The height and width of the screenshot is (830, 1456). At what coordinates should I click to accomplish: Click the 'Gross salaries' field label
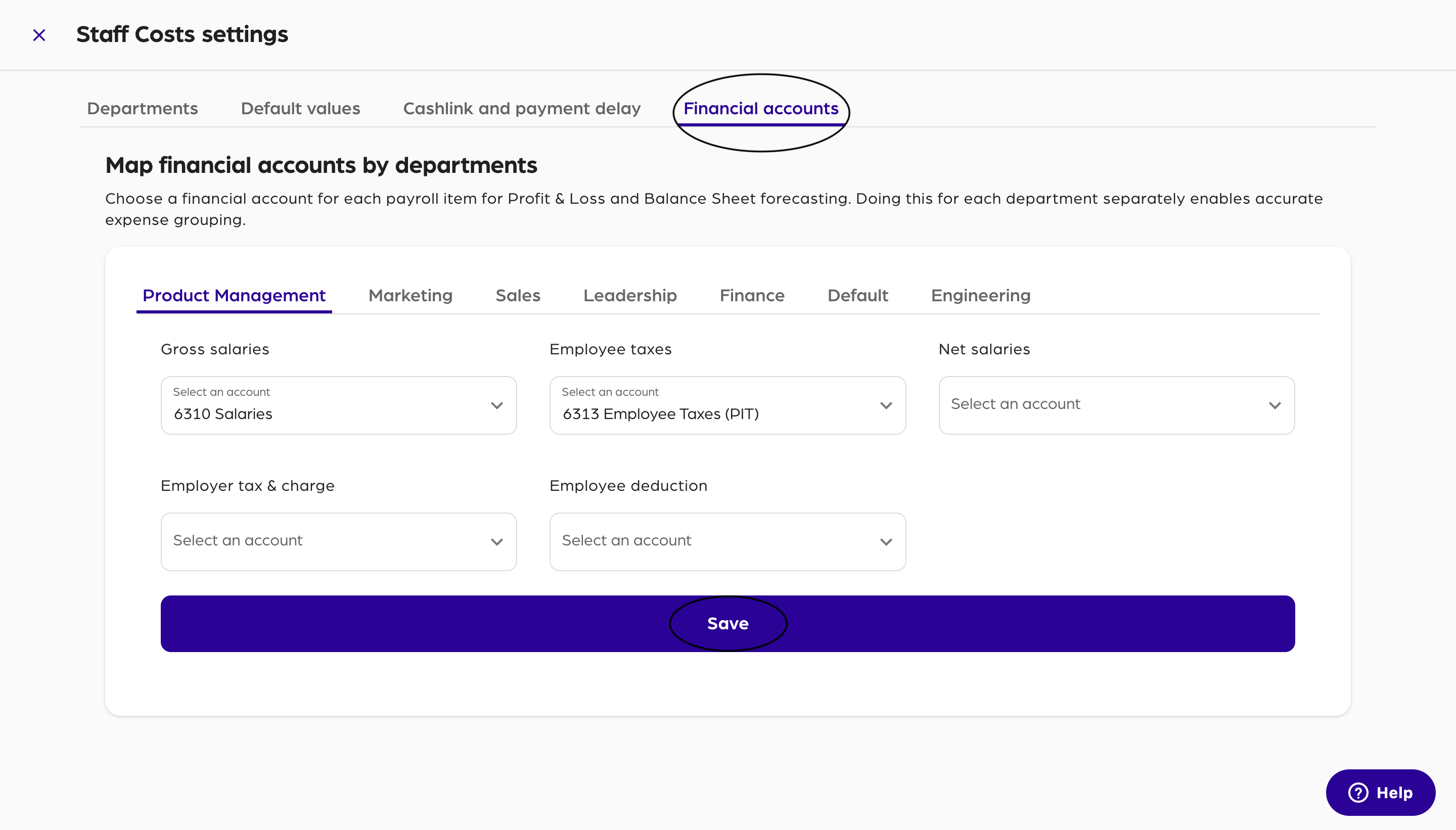[x=215, y=349]
